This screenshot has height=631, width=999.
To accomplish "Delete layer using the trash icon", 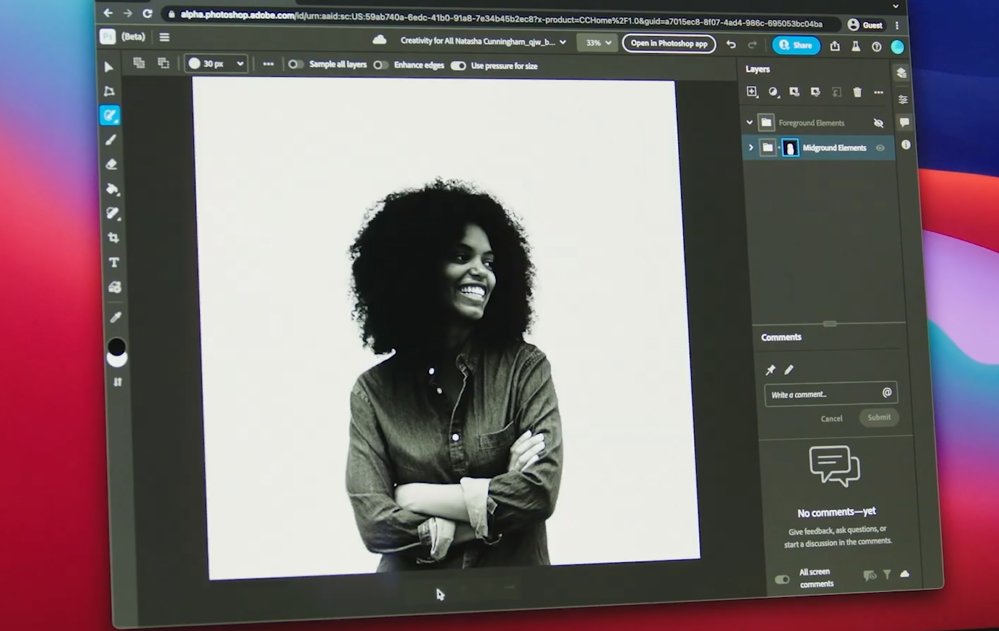I will [x=857, y=92].
